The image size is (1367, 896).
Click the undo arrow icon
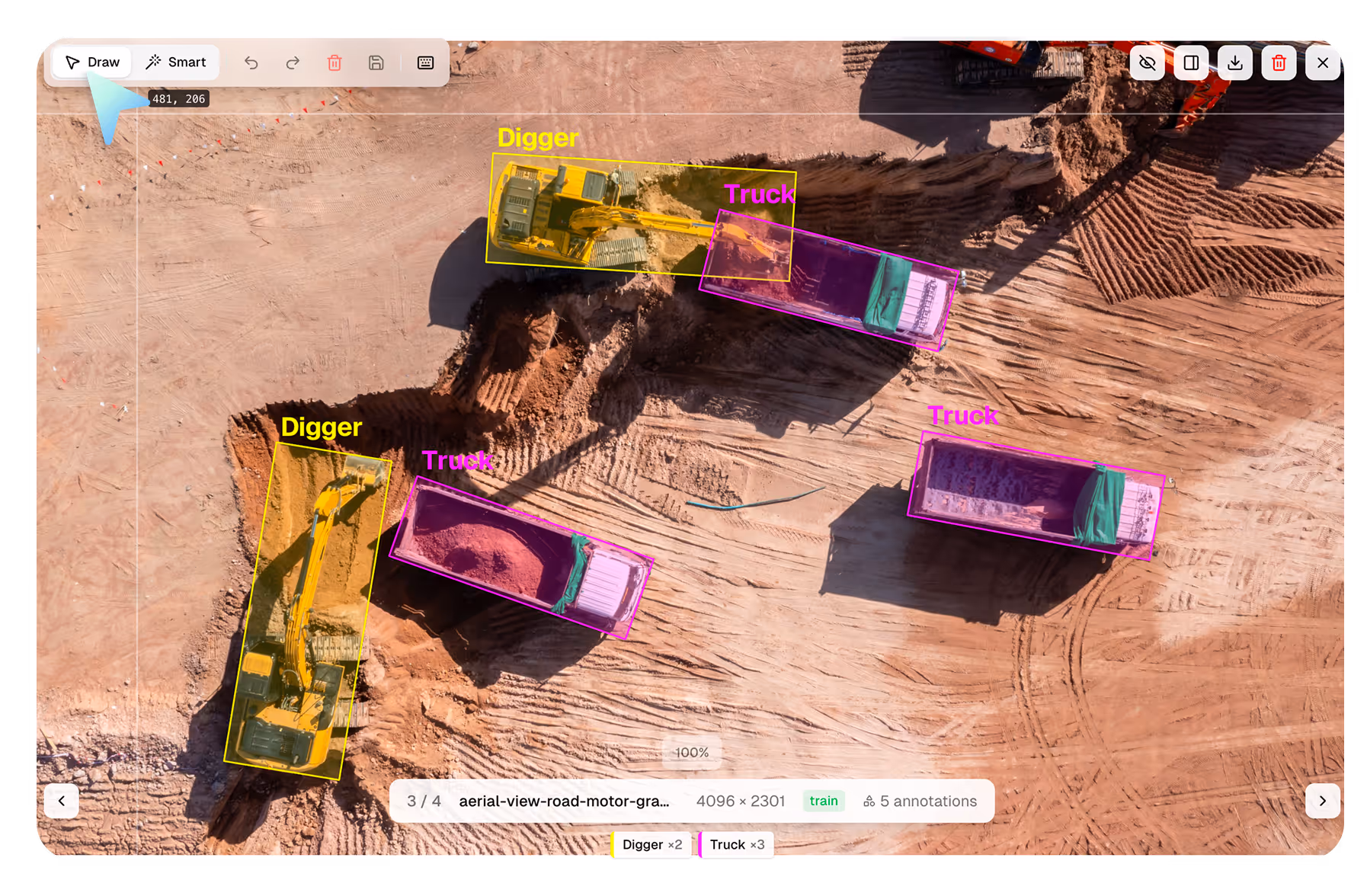(251, 63)
